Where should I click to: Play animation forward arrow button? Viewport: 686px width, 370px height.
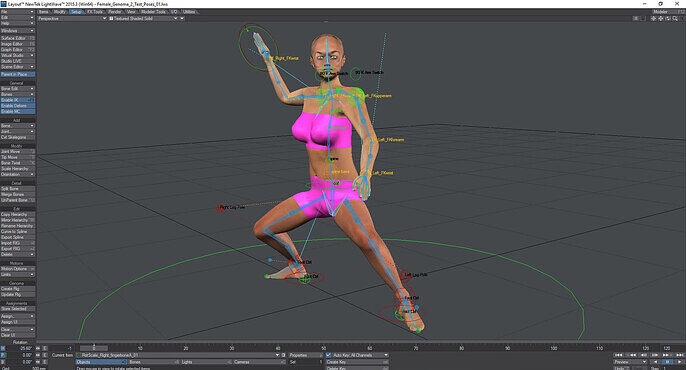[679, 362]
